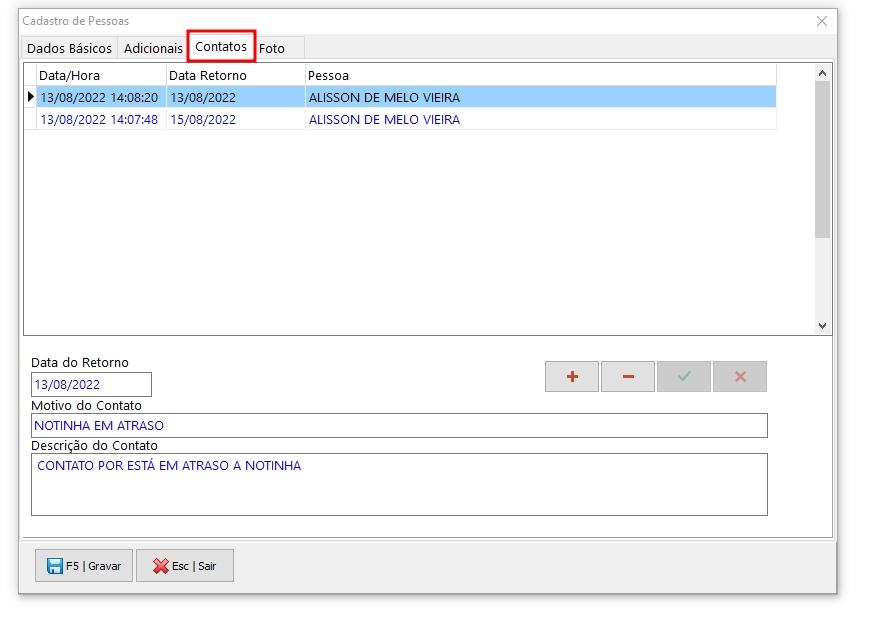Screen dimensions: 875x619
Task: Select the Contatos tab
Action: click(x=221, y=47)
